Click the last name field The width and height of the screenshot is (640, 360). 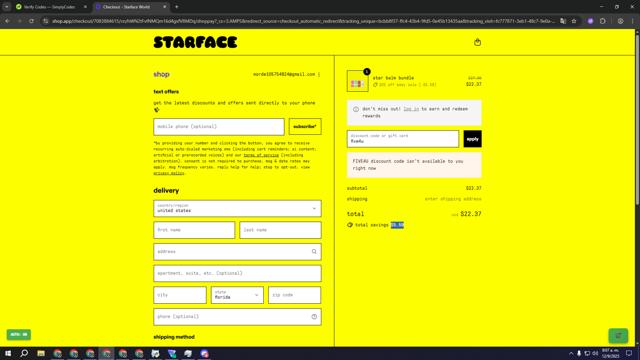tap(280, 230)
